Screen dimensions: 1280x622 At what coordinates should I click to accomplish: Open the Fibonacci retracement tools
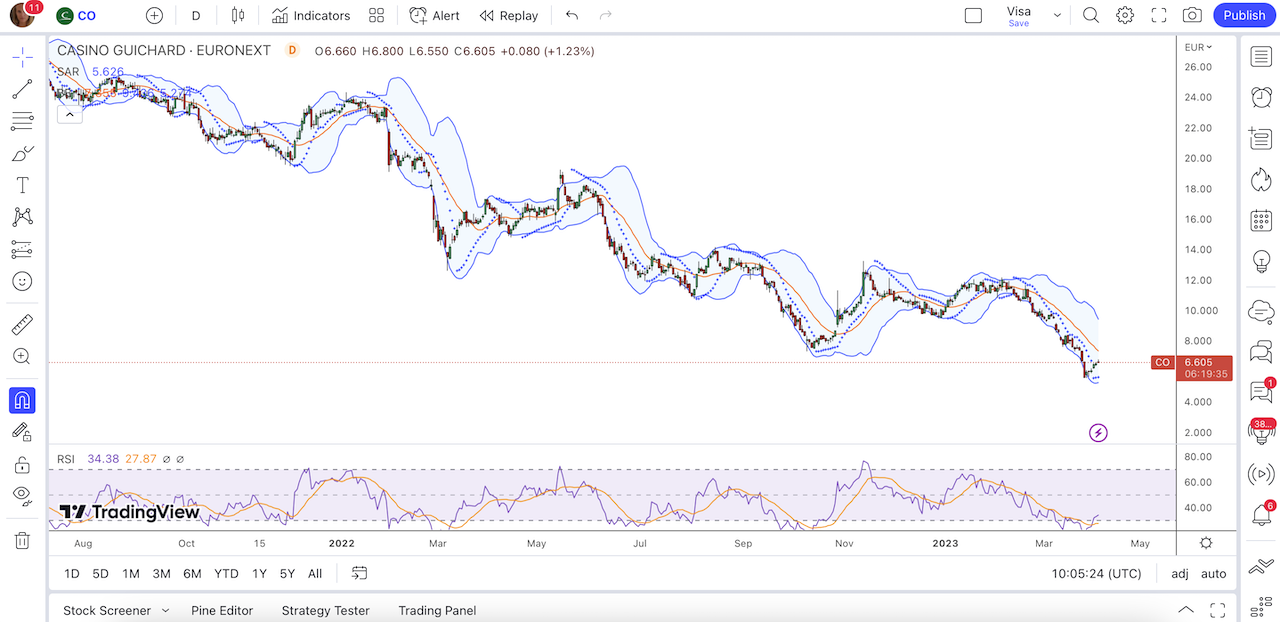click(x=22, y=122)
